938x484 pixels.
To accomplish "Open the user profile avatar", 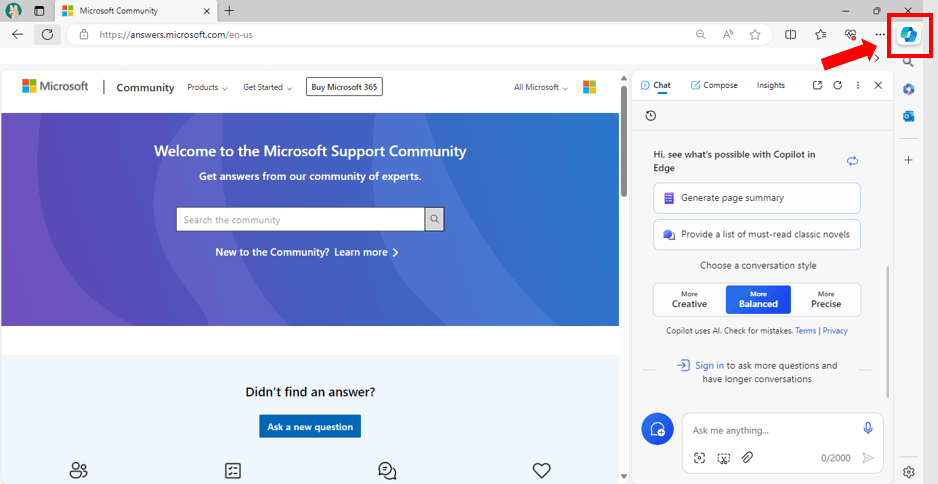I will click(14, 10).
